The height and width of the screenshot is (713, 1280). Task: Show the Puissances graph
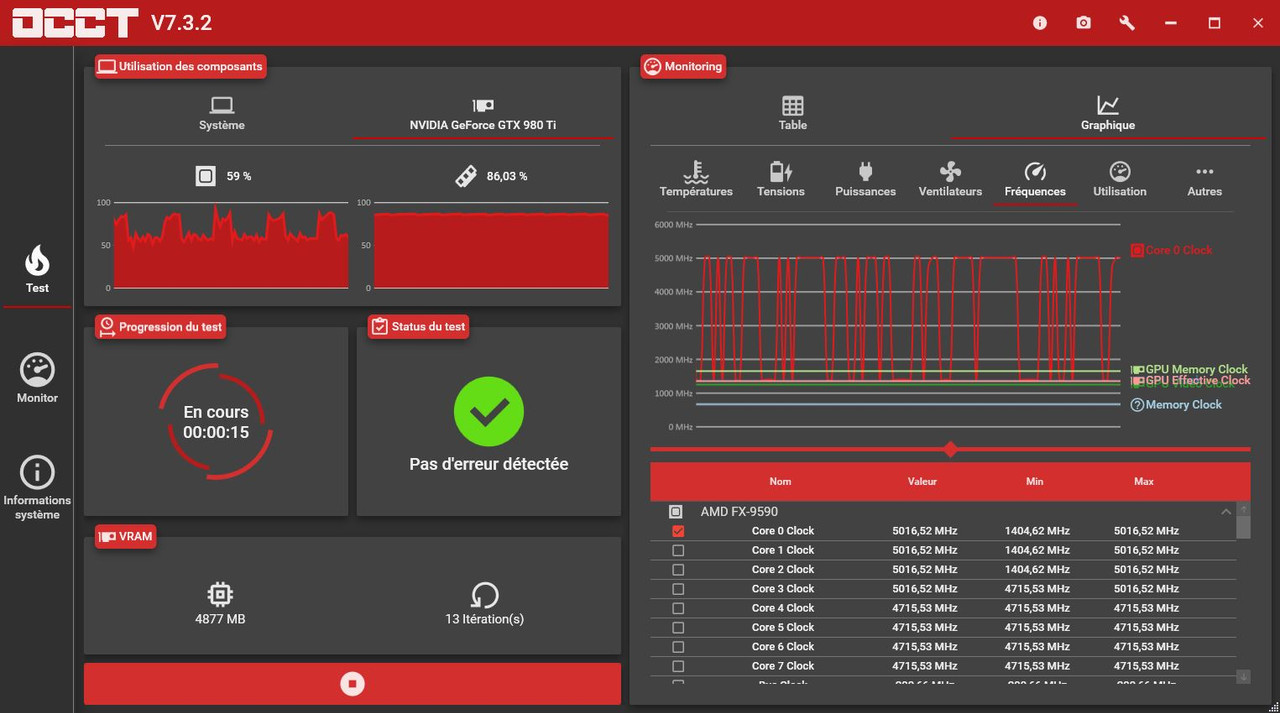tap(865, 180)
